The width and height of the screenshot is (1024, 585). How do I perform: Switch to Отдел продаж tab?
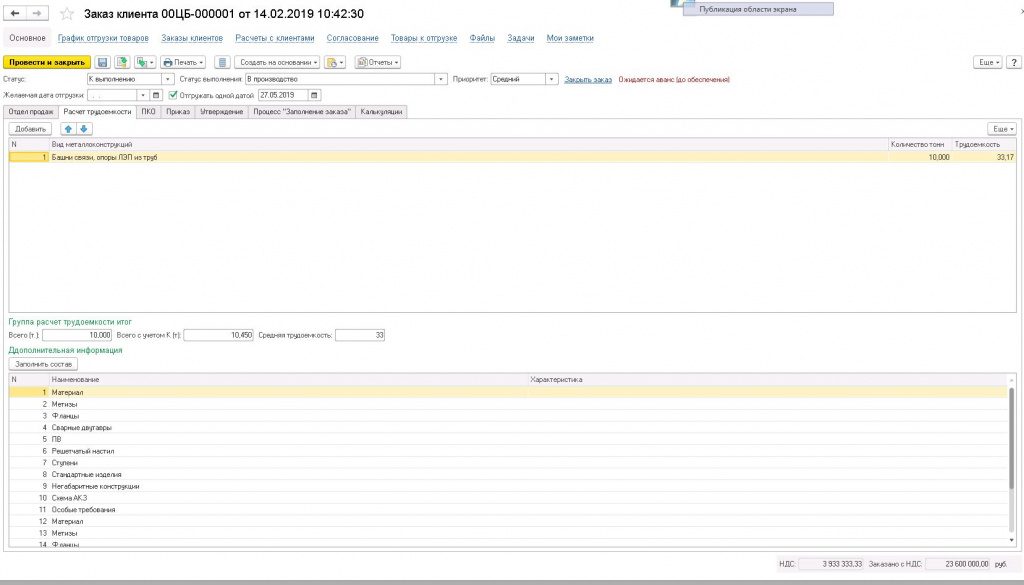[x=31, y=112]
